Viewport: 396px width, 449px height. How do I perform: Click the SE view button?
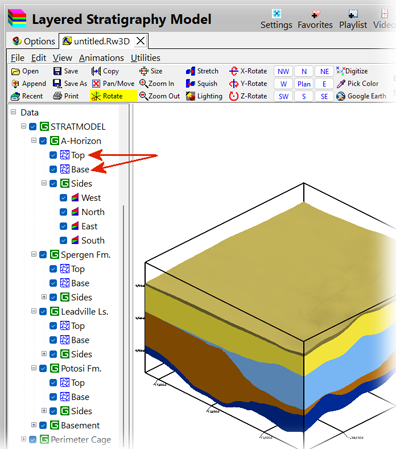(x=324, y=96)
